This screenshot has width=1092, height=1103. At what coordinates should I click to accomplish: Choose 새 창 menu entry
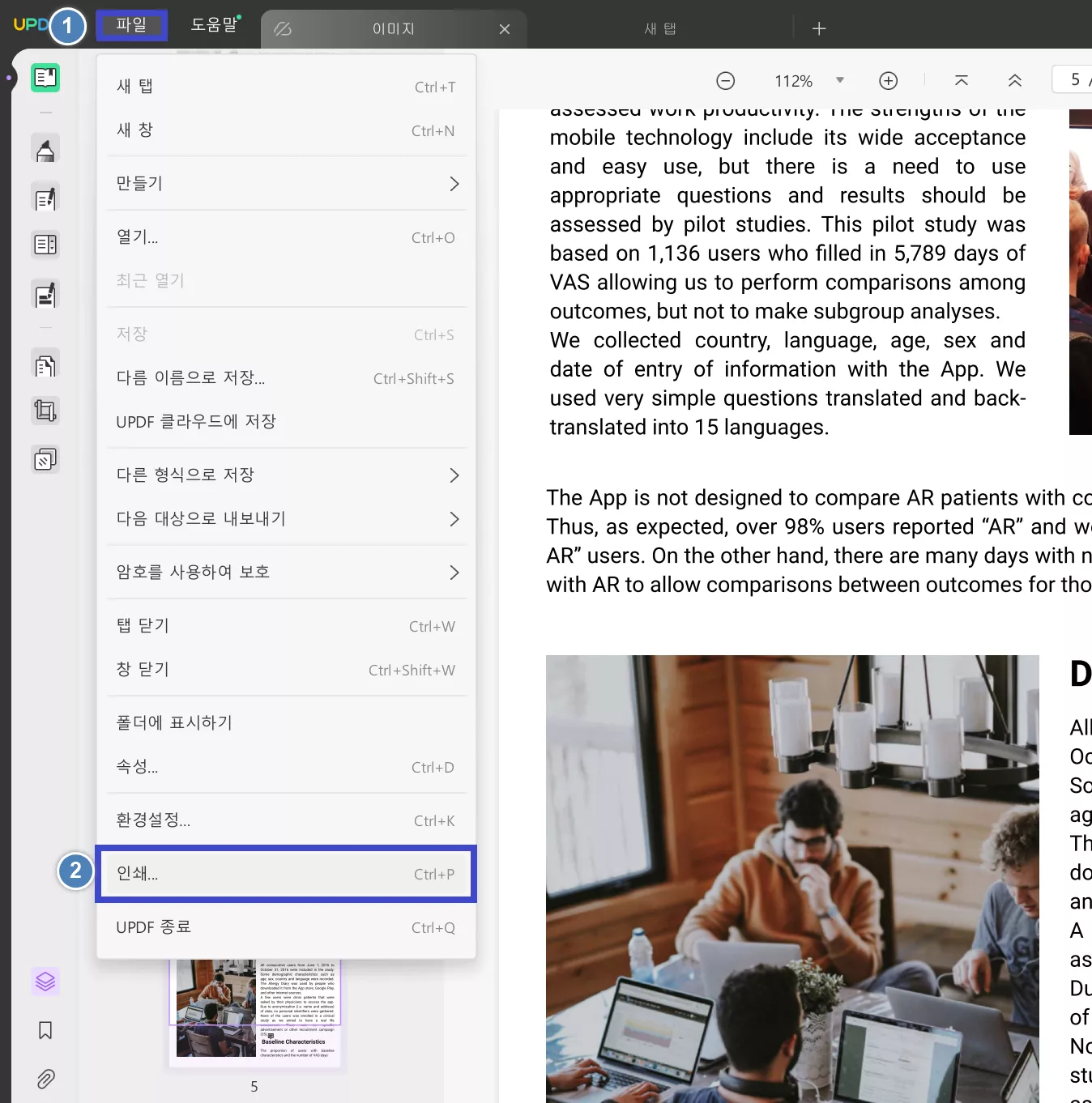(x=286, y=130)
